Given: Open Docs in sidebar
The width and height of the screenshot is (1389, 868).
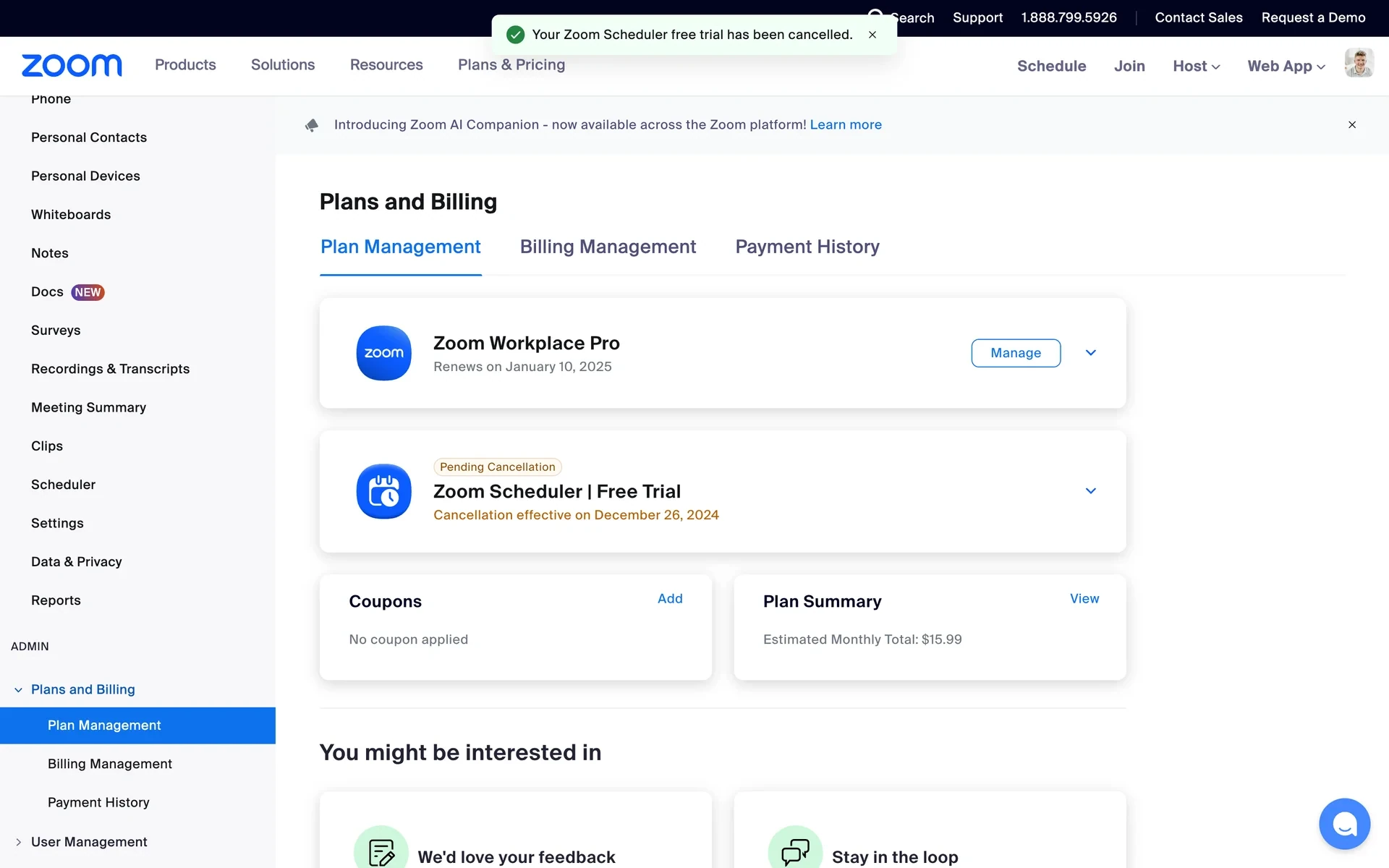Looking at the screenshot, I should 47,292.
